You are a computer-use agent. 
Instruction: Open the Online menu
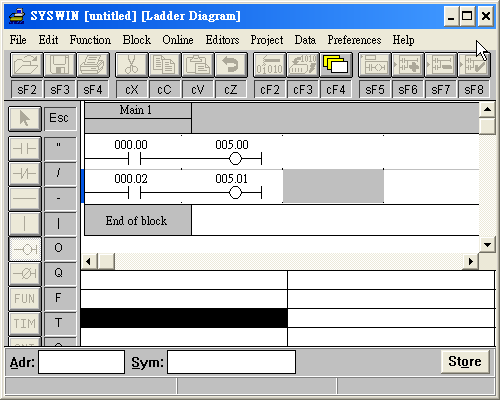[x=178, y=40]
